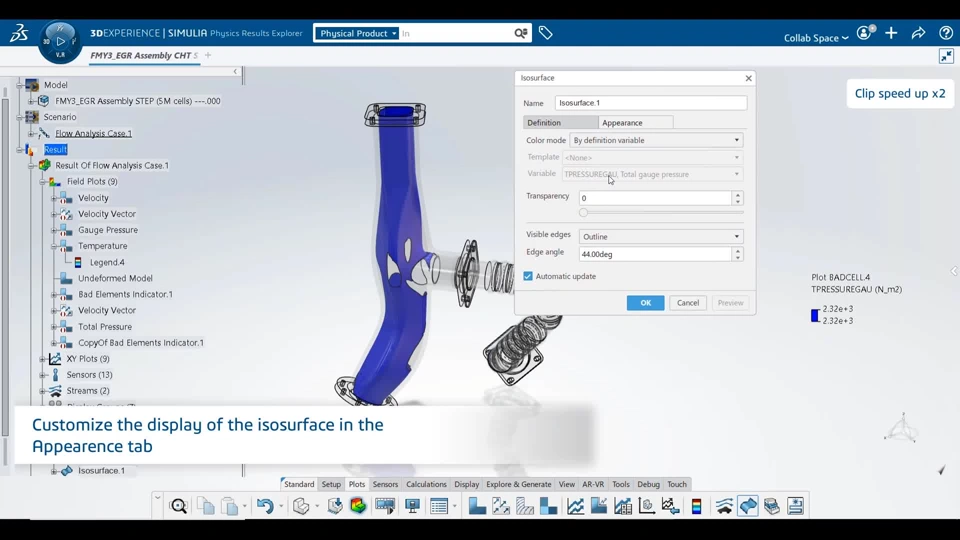Select Total Pressure in the tree
This screenshot has height=540, width=960.
point(105,327)
